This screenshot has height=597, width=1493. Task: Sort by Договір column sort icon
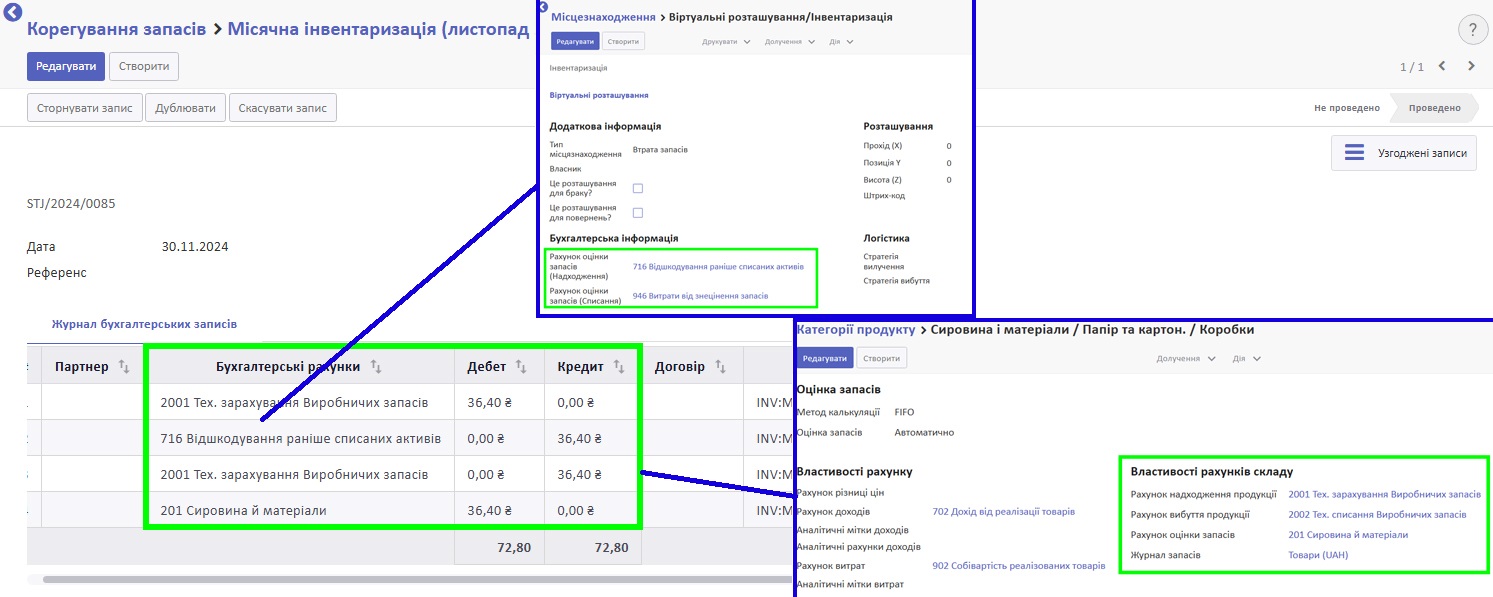719,367
